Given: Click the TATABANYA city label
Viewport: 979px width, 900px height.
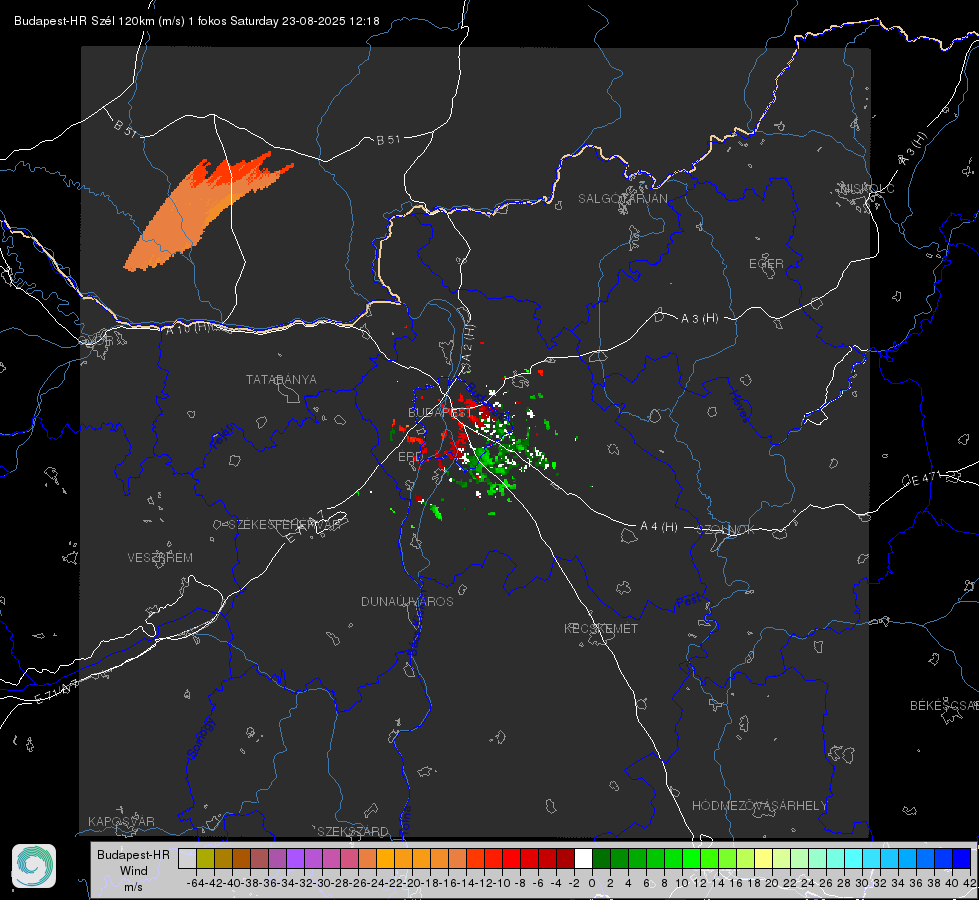Looking at the screenshot, I should [x=281, y=380].
